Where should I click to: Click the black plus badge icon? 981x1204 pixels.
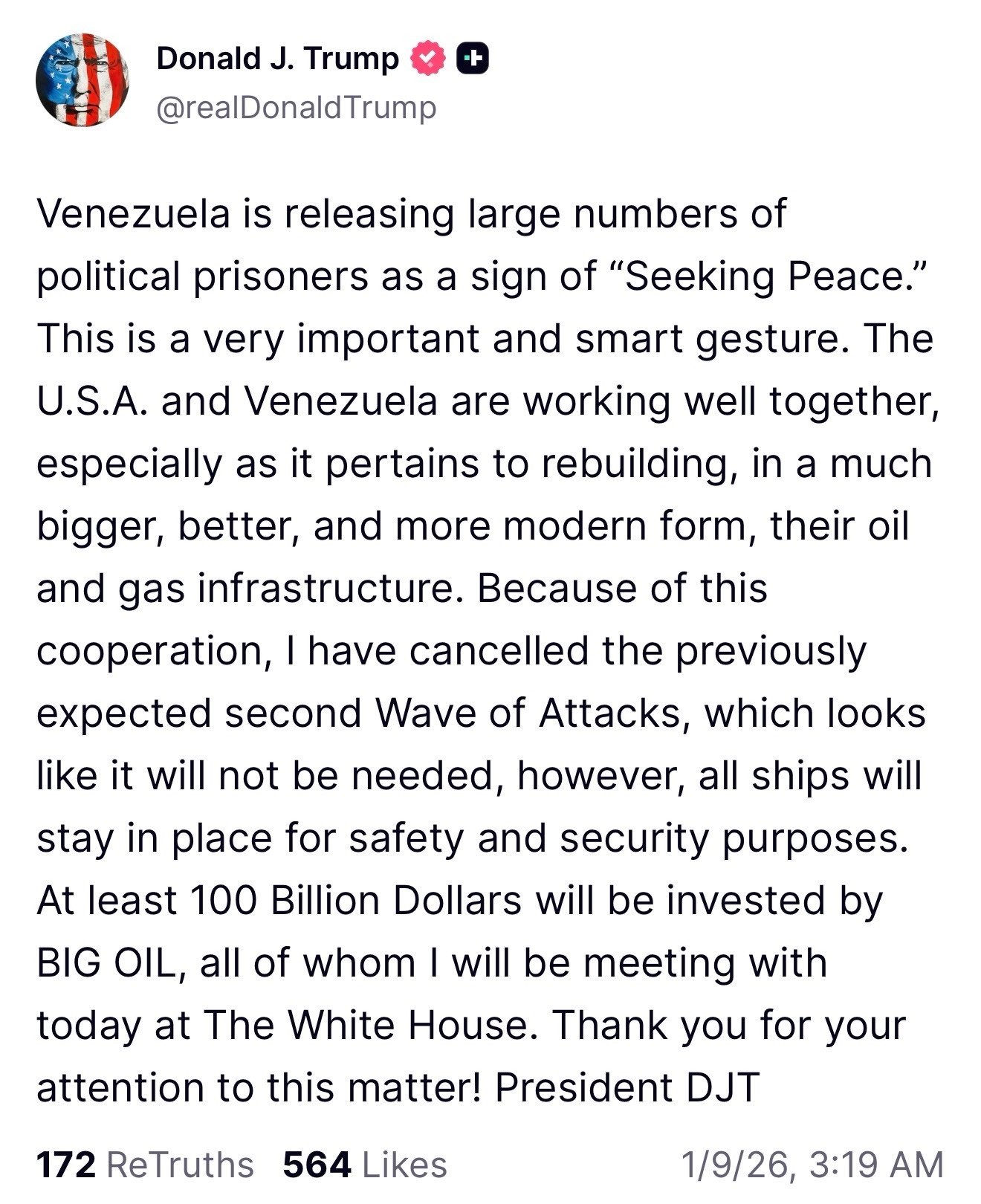[x=472, y=59]
